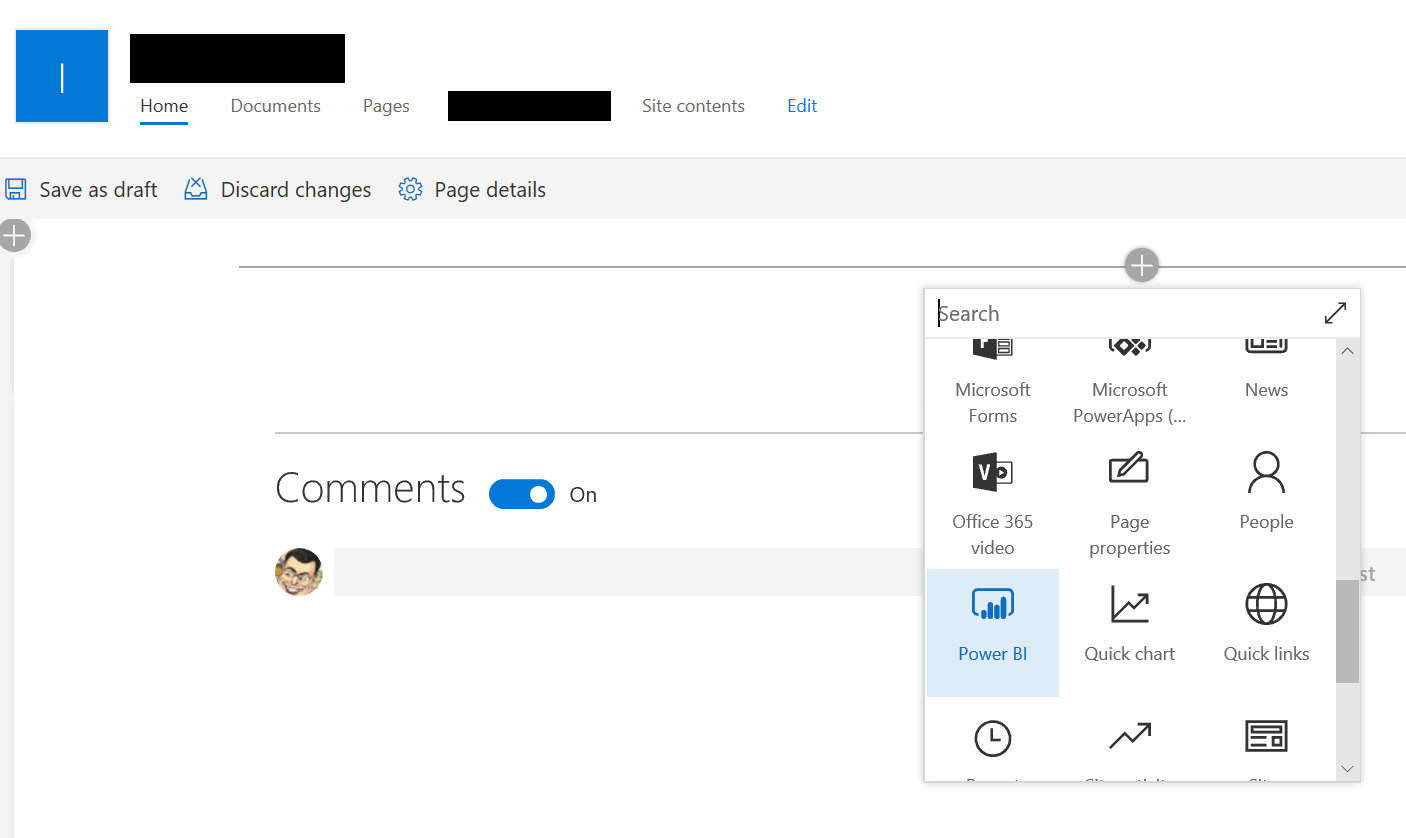Open Site contents
Image resolution: width=1406 pixels, height=838 pixels.
tap(693, 106)
